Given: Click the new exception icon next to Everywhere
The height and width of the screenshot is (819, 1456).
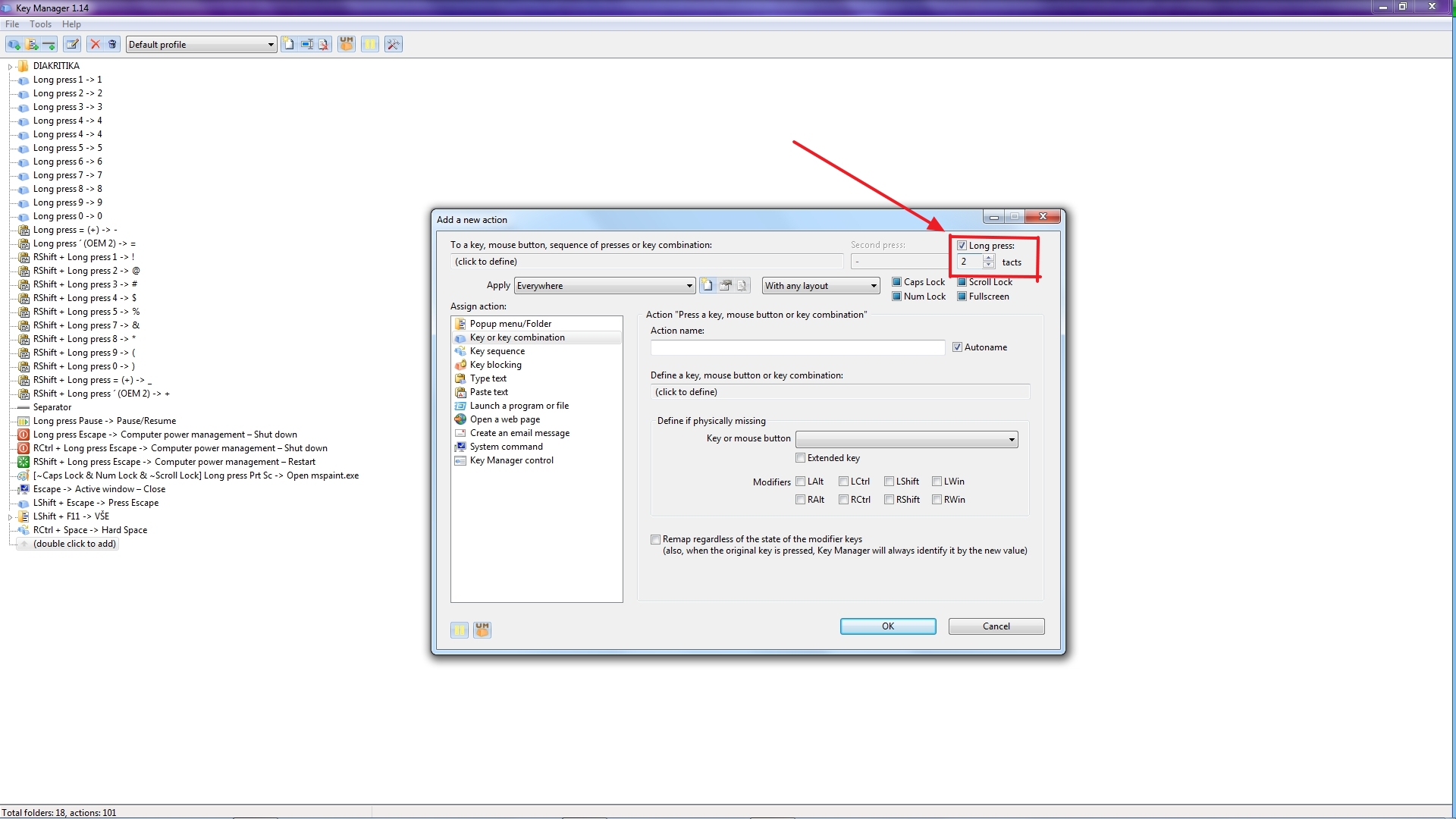Looking at the screenshot, I should coord(708,286).
